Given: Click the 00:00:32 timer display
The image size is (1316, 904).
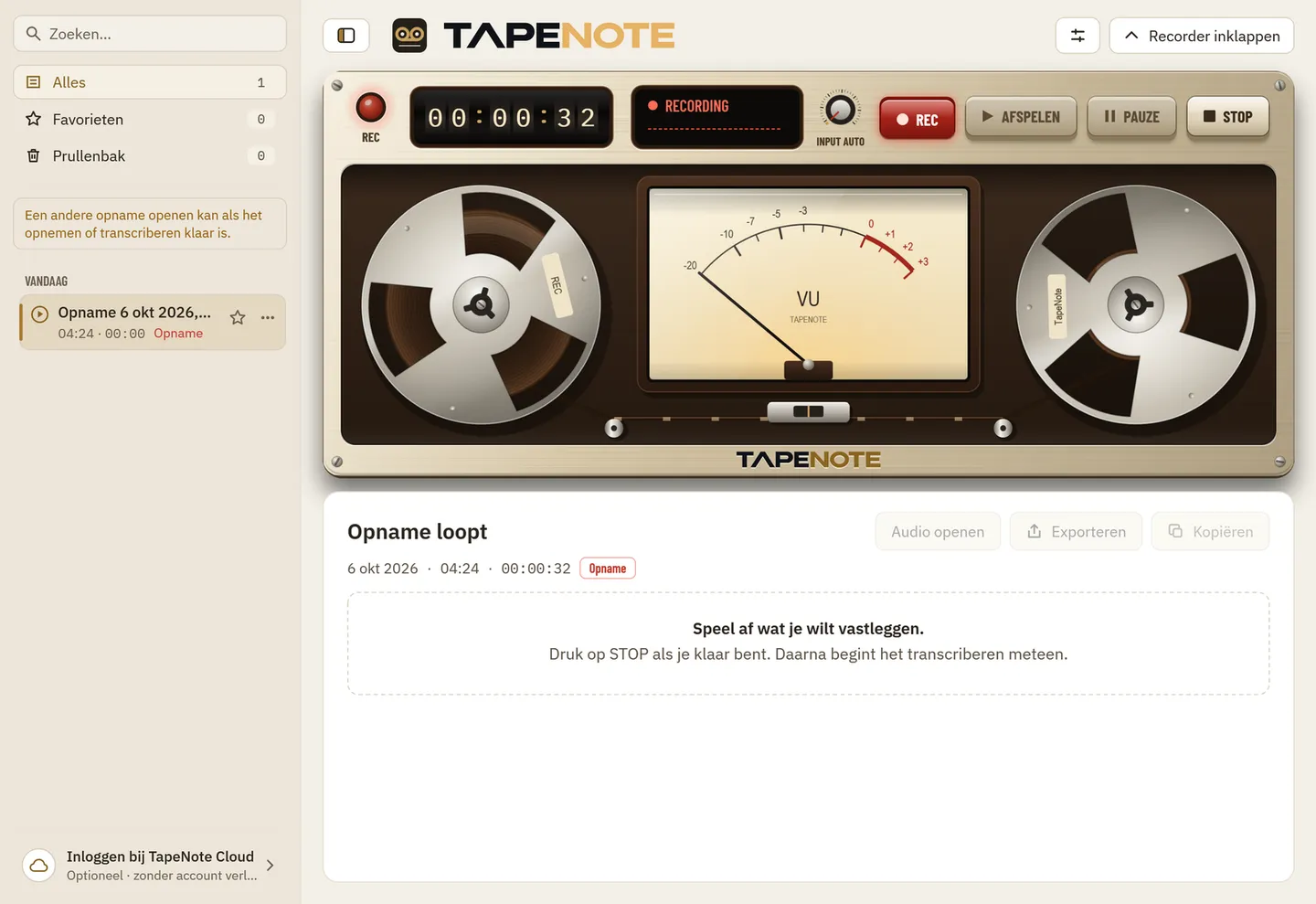Looking at the screenshot, I should click(x=511, y=117).
